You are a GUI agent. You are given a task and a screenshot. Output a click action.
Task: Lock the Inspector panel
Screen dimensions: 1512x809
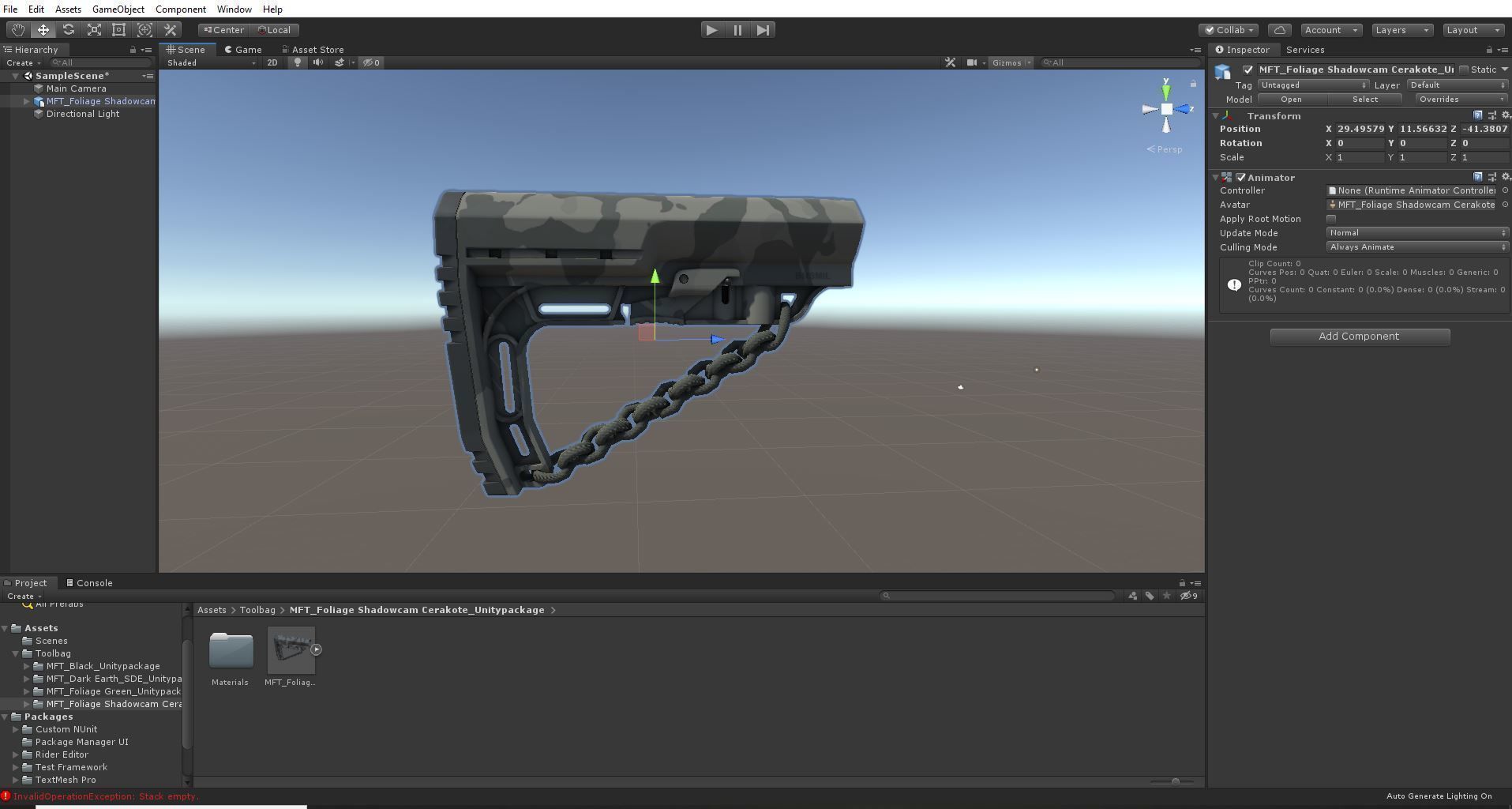1489,50
